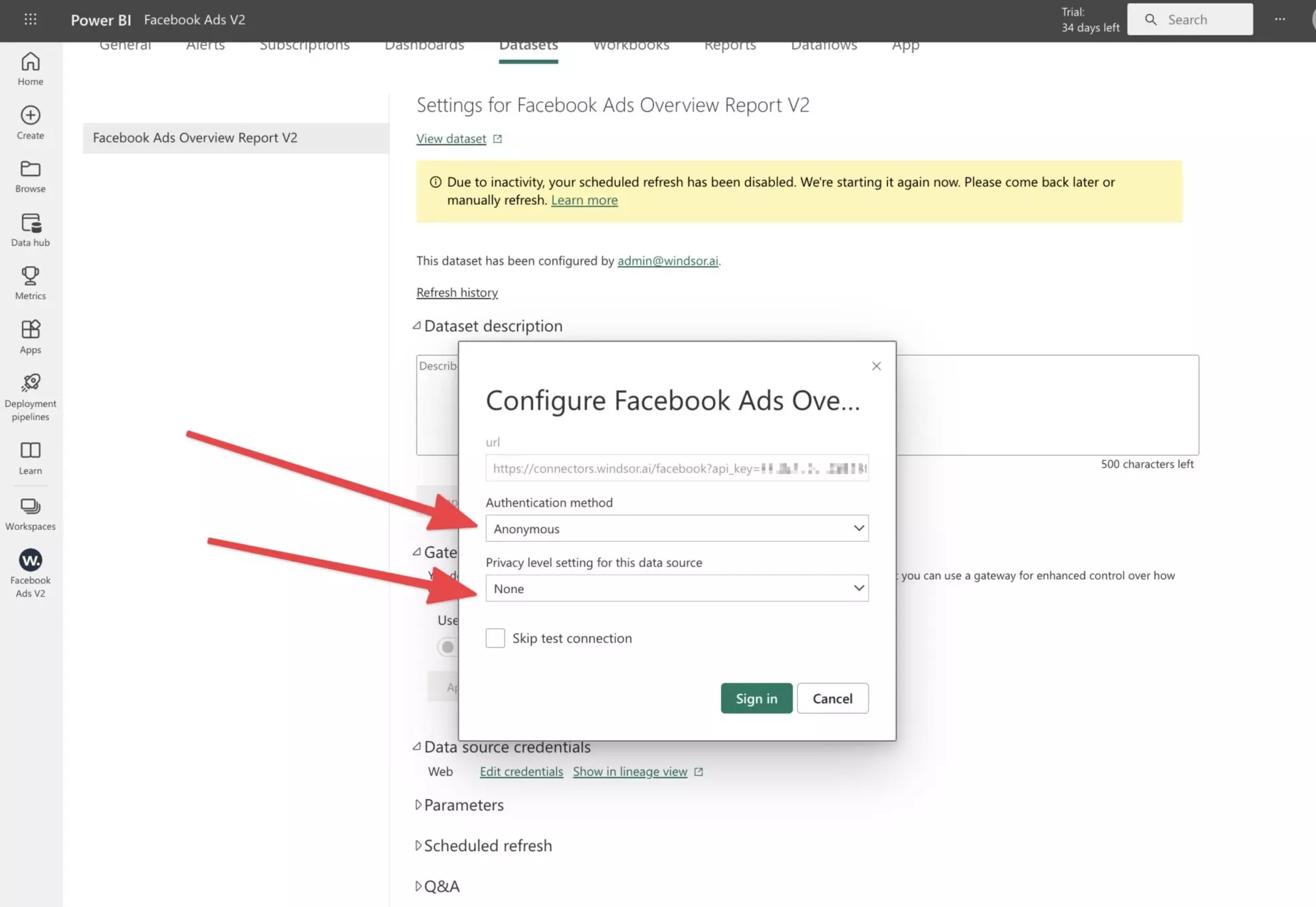The image size is (1316, 907).
Task: Switch to Alerts tab
Action: point(205,47)
